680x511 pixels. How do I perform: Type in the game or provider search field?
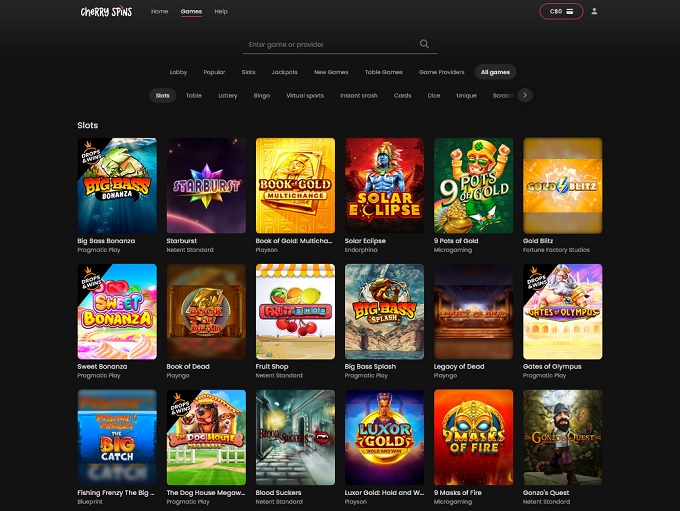coord(330,44)
